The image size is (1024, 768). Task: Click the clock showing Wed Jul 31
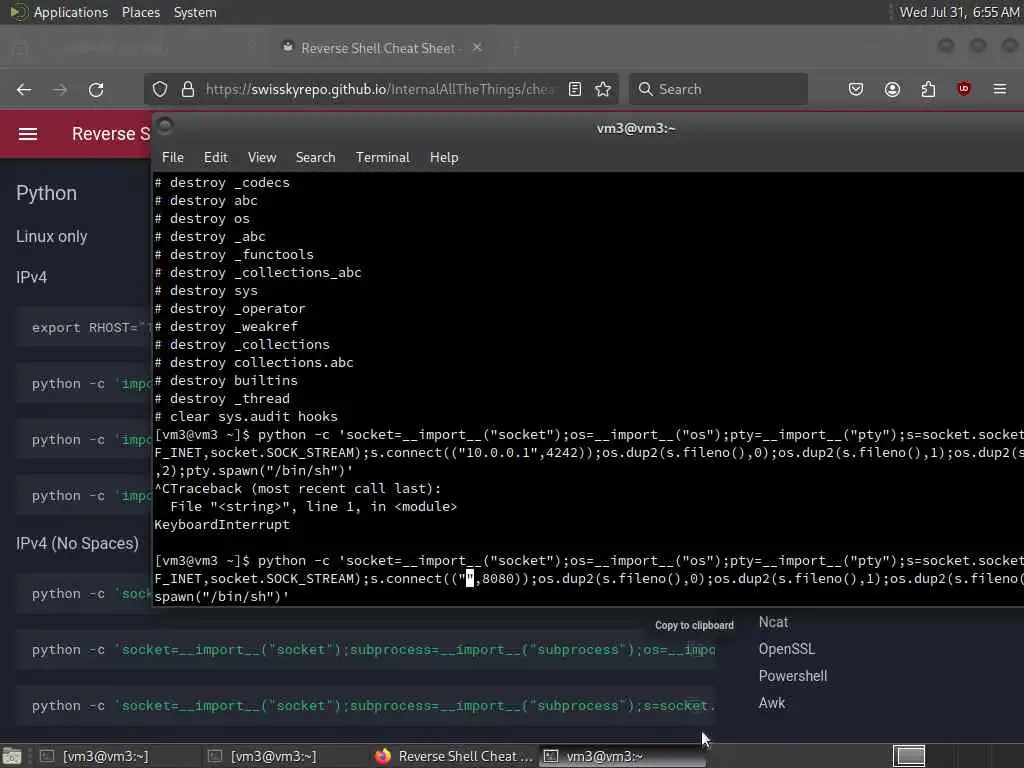point(959,12)
